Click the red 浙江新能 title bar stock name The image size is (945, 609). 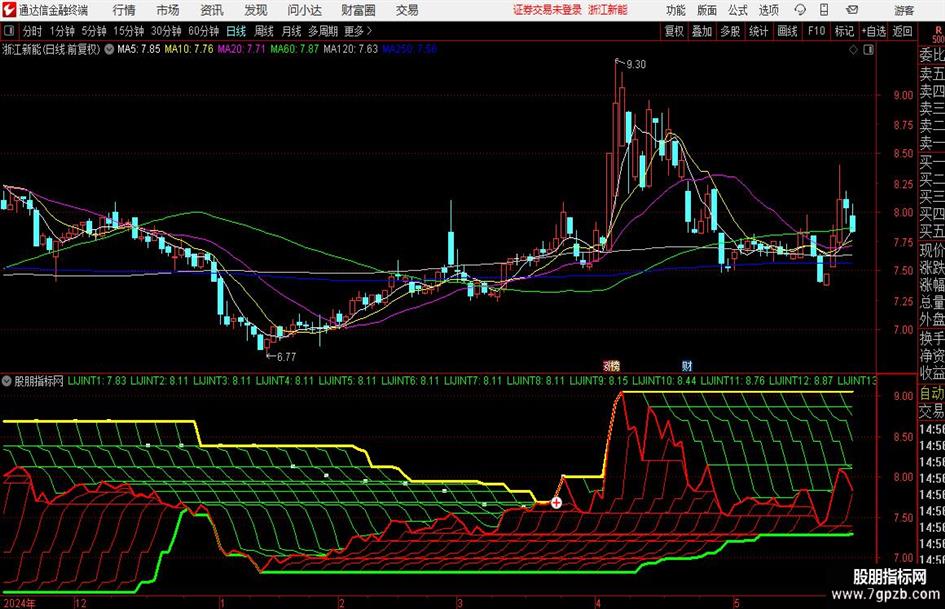[608, 10]
